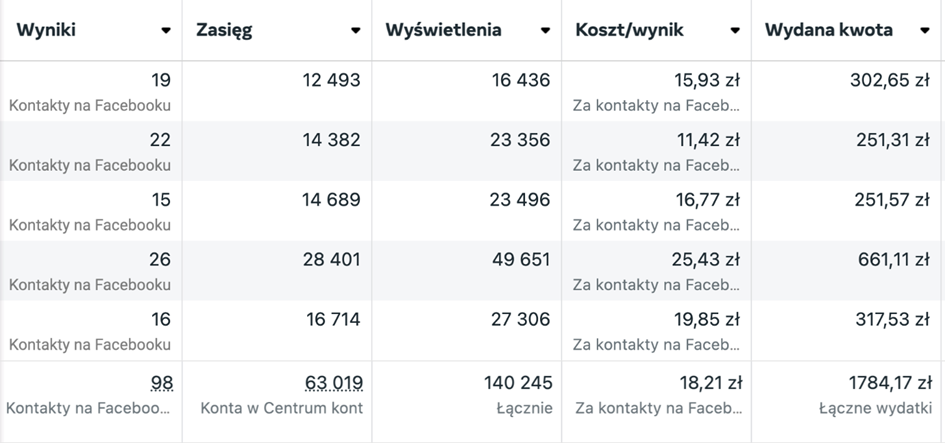Click the total results value 98
The image size is (945, 443).
(161, 383)
